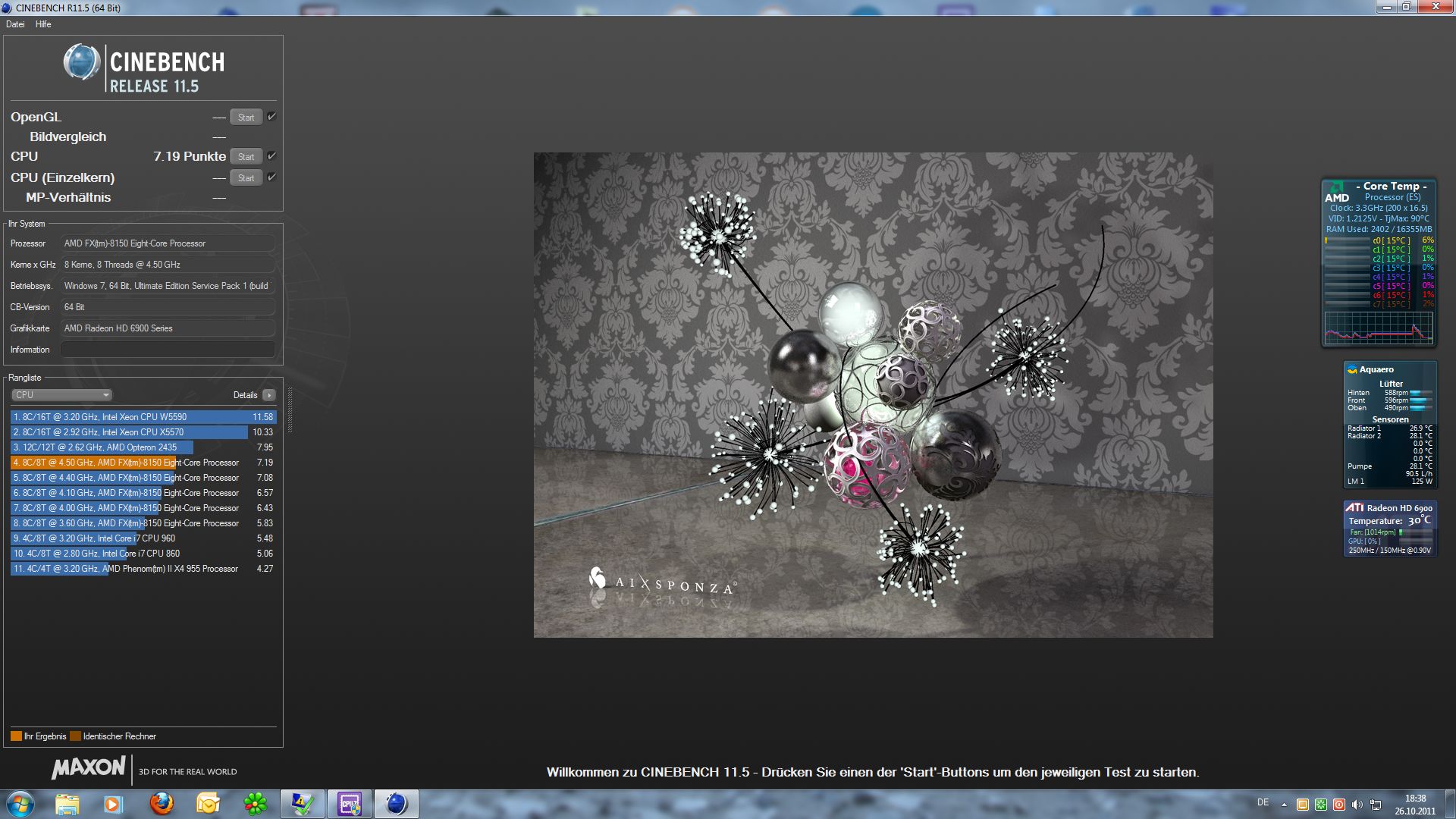Select ranking row Intel Xeon CPU X5570
Screen dimensions: 1456x819
(x=143, y=432)
